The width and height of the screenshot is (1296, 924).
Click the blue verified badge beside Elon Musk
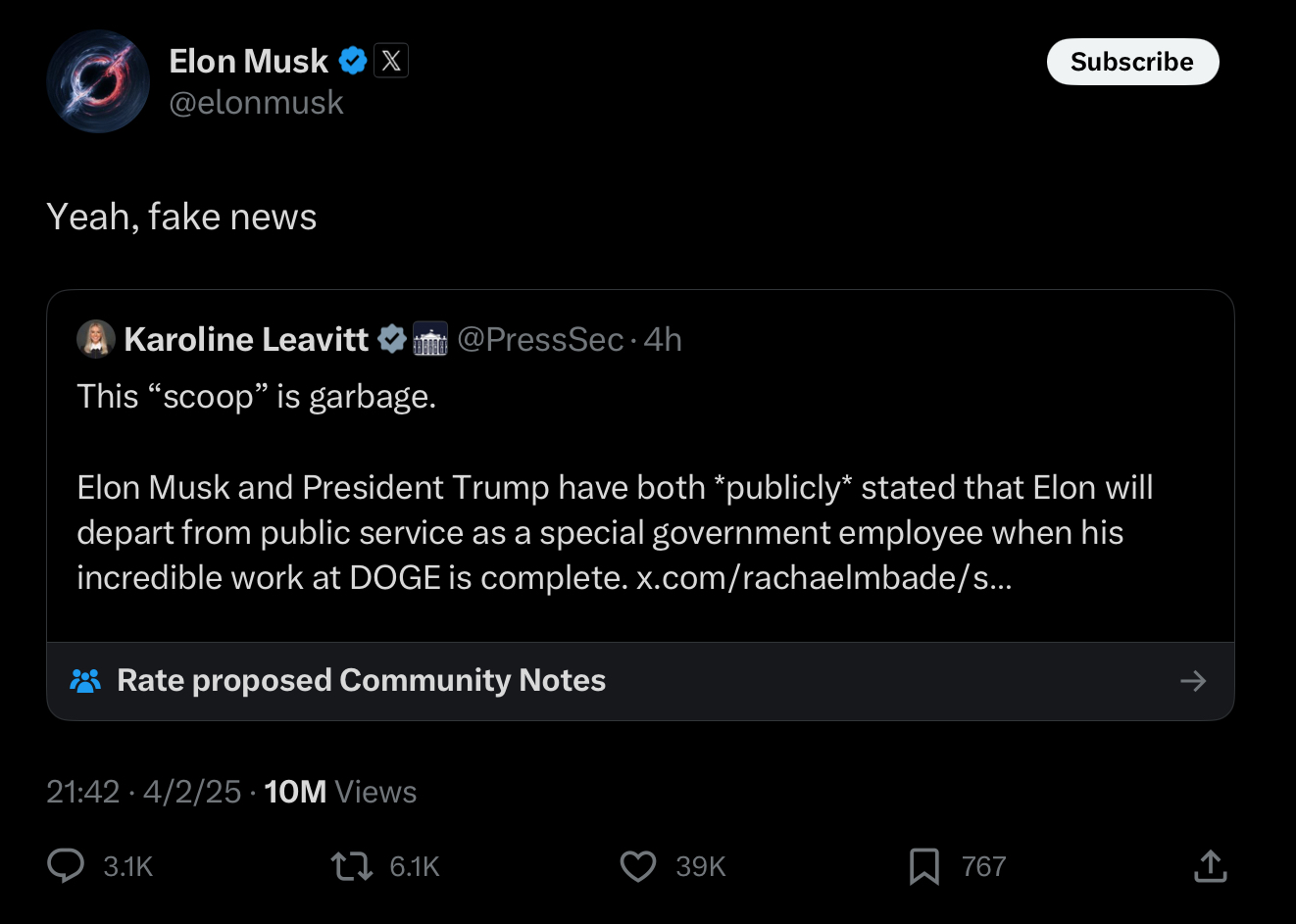click(353, 61)
